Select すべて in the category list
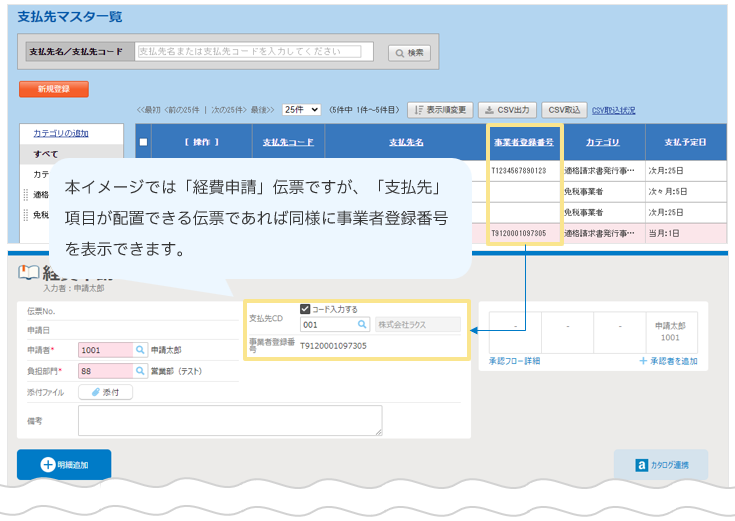Screen dimensions: 735x521 coord(46,154)
